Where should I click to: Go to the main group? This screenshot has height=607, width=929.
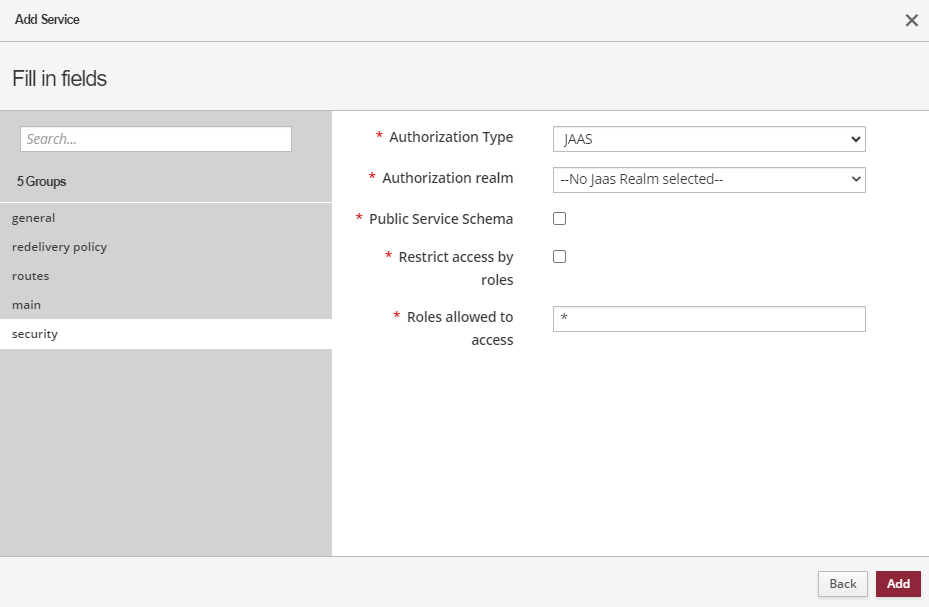27,305
